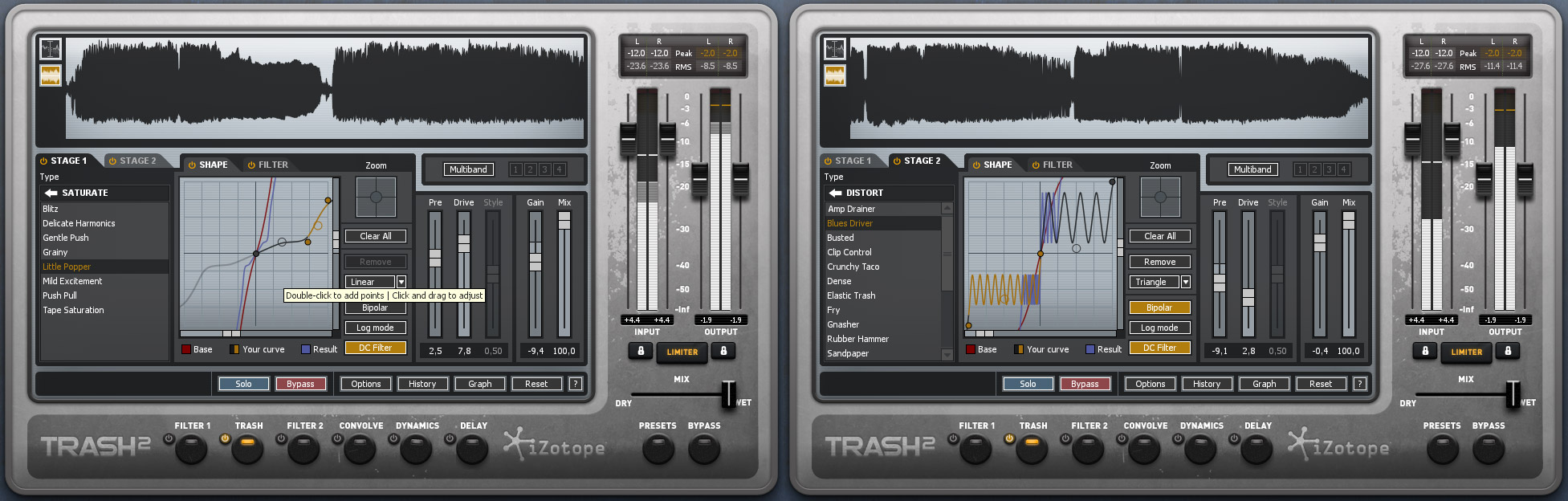
Task: Click the Linear curve type field
Action: pyautogui.click(x=370, y=282)
